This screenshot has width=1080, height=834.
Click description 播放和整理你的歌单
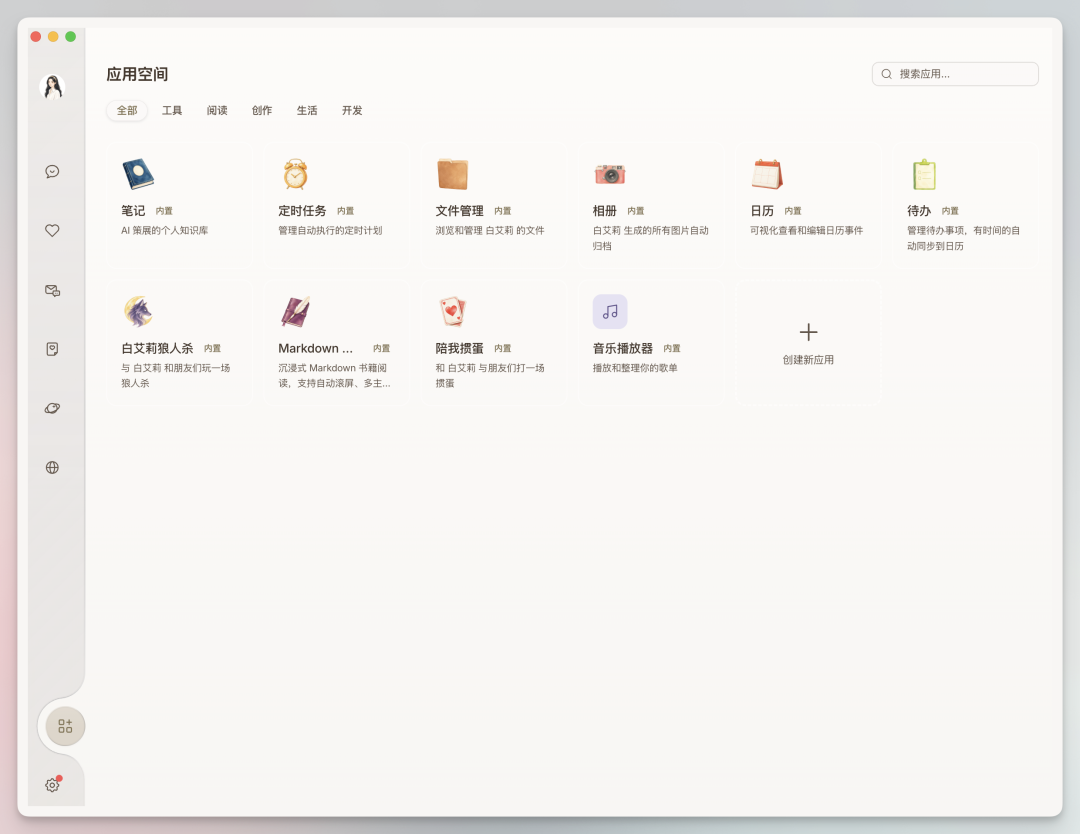point(635,368)
